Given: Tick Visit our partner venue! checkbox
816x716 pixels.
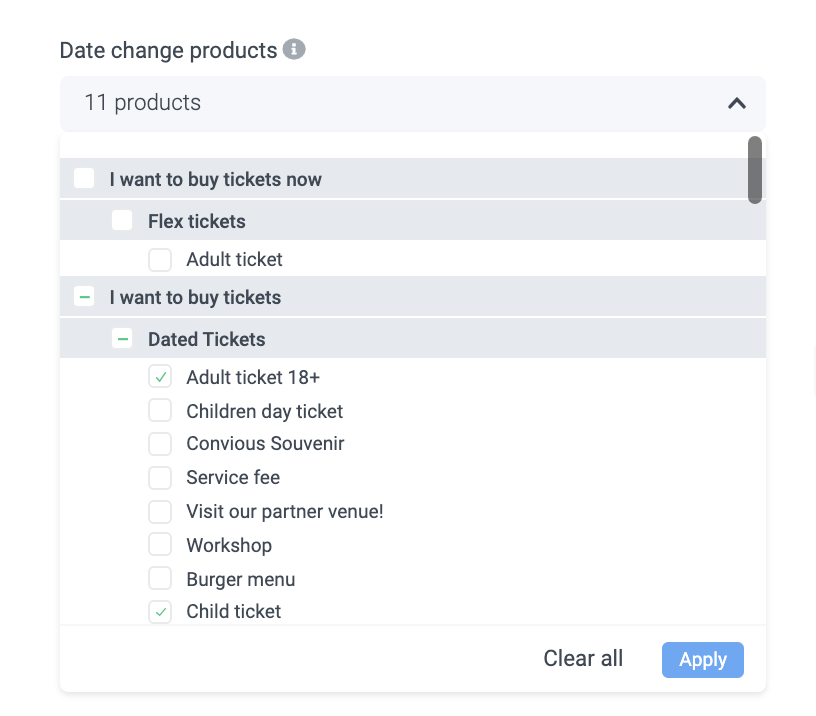Looking at the screenshot, I should click(x=160, y=511).
